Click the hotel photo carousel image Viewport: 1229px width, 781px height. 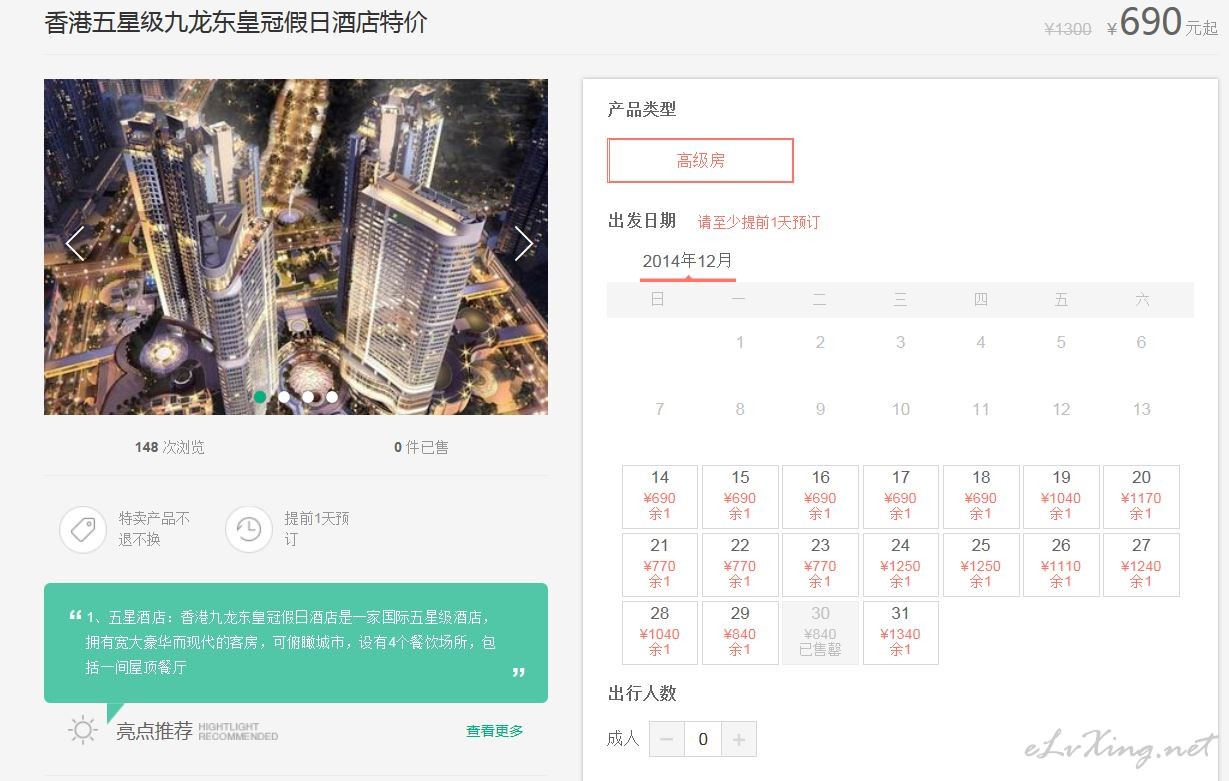(x=296, y=247)
